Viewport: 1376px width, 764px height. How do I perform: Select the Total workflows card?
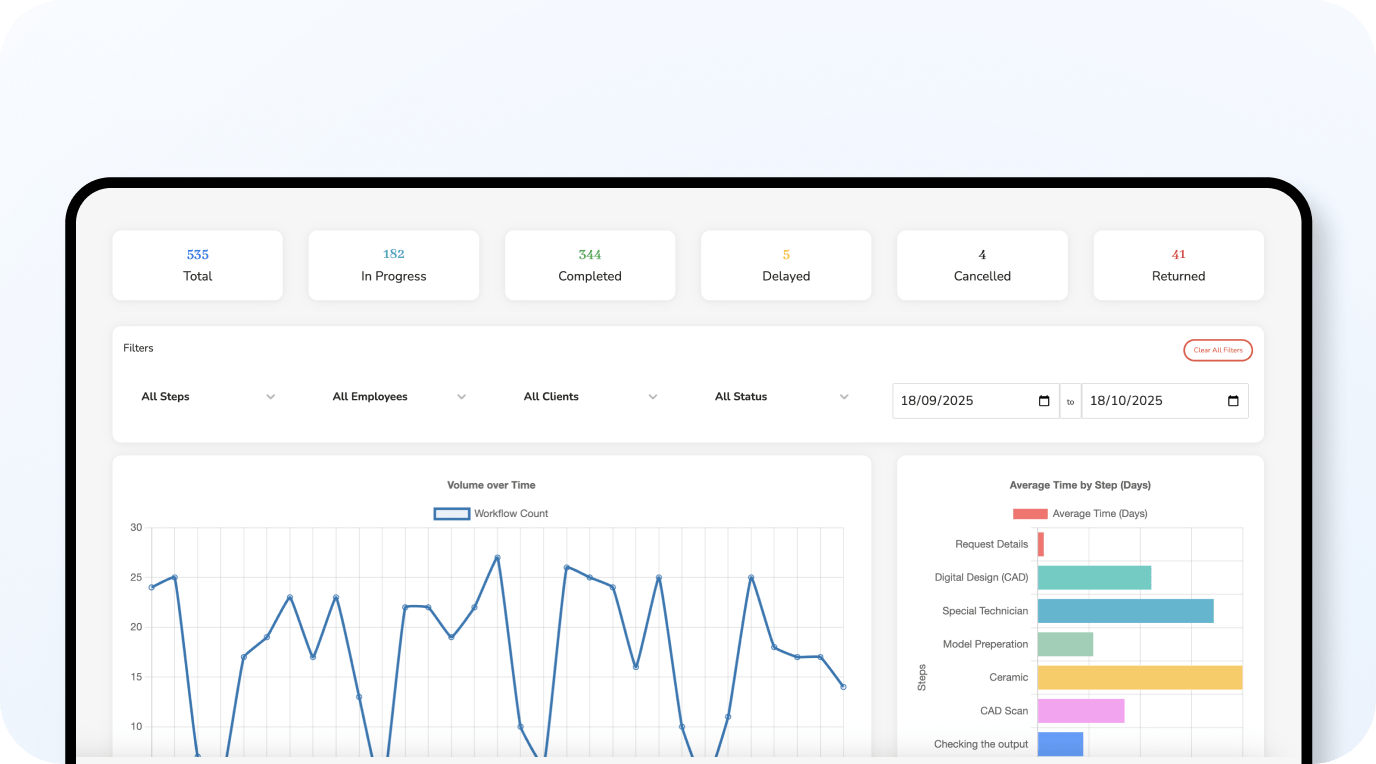pyautogui.click(x=198, y=265)
